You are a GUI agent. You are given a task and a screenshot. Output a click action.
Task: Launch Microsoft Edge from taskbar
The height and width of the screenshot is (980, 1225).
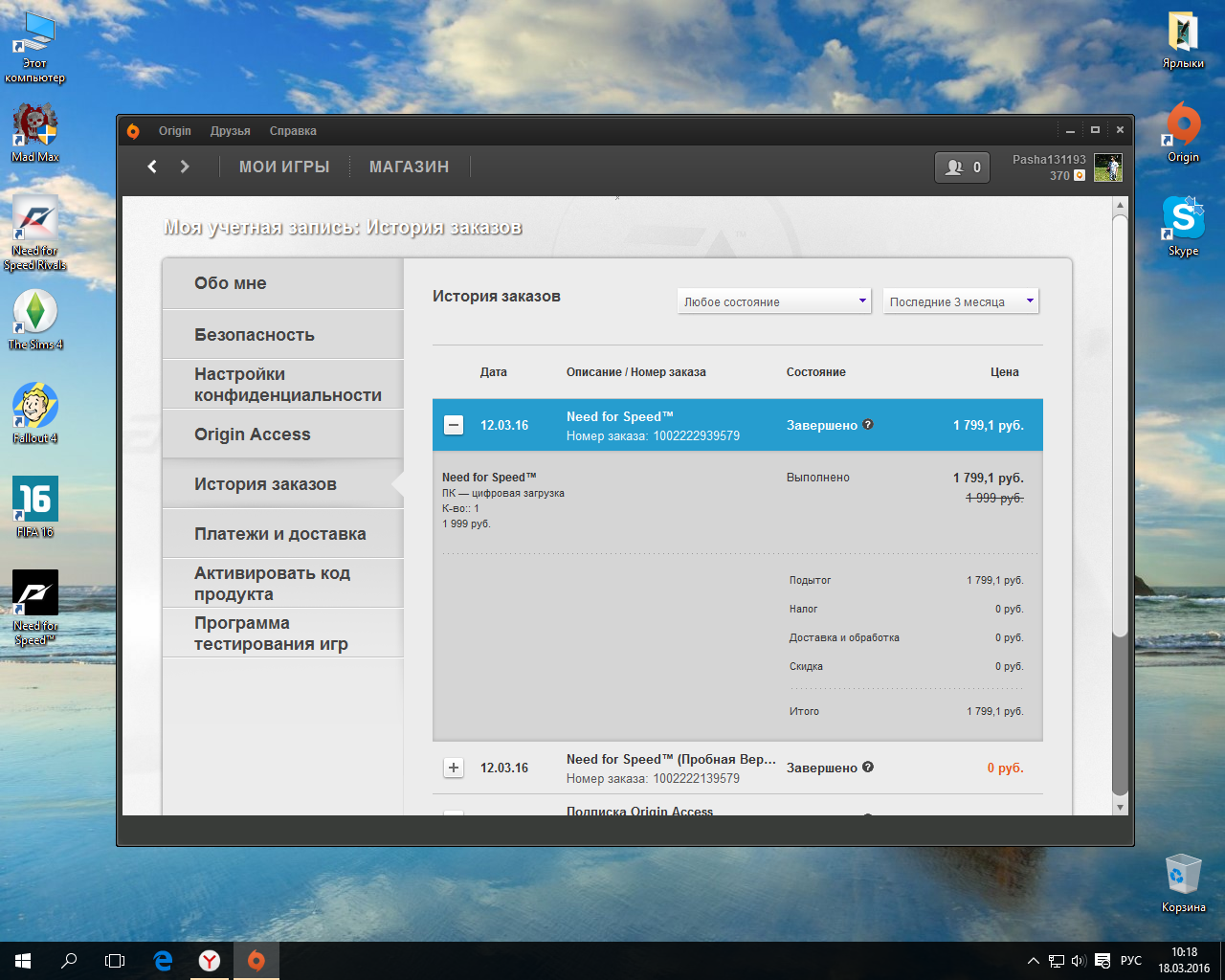pyautogui.click(x=163, y=961)
